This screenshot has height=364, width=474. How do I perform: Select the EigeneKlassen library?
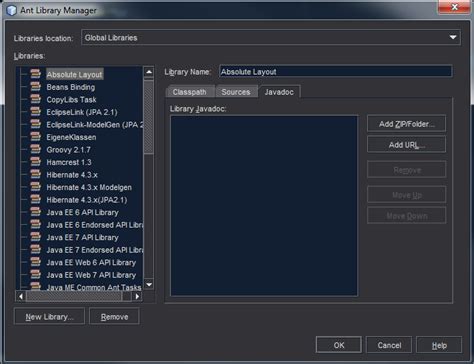(x=71, y=137)
